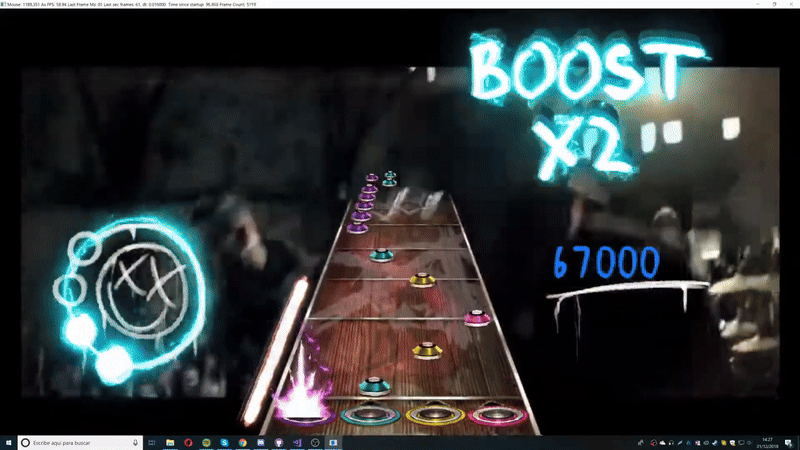The height and width of the screenshot is (450, 800).
Task: Click the glowing energy bar beside the highway
Action: 276,352
